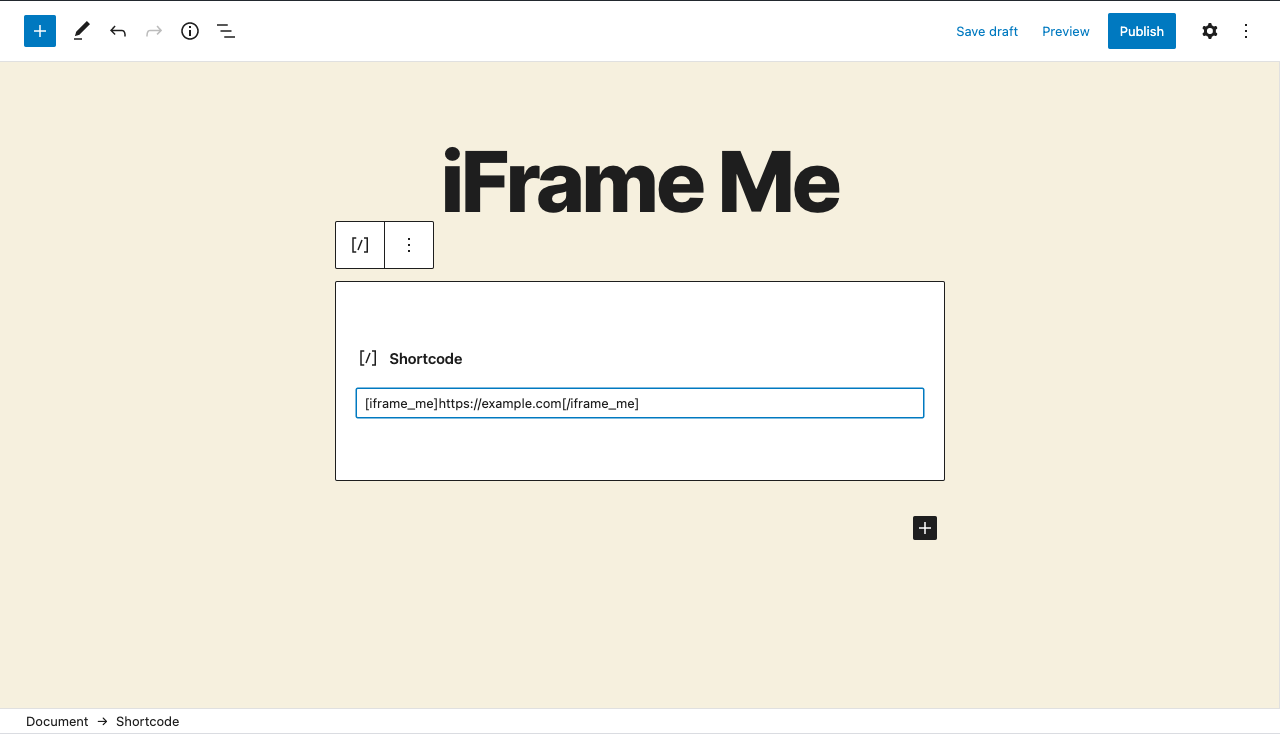
Task: Click the Redo arrow icon
Action: pyautogui.click(x=154, y=31)
